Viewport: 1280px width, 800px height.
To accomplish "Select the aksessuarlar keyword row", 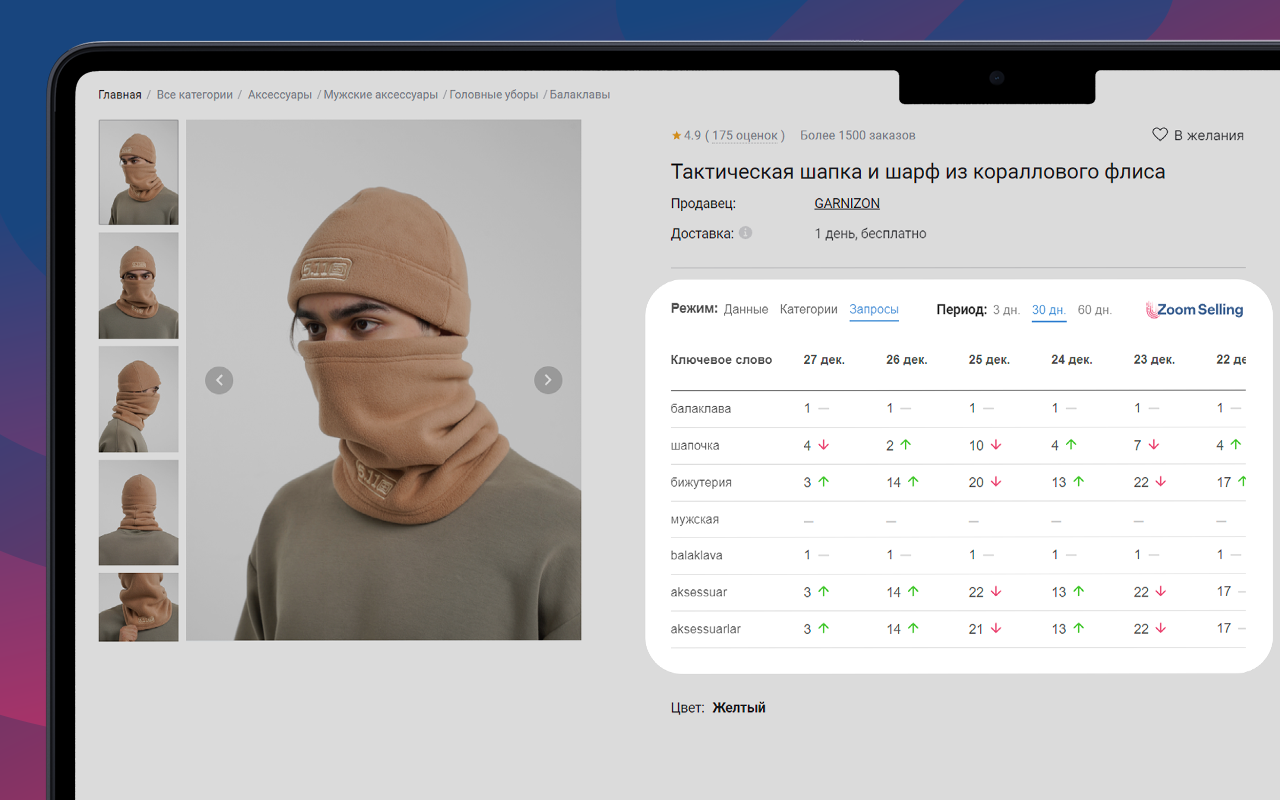I will click(958, 629).
